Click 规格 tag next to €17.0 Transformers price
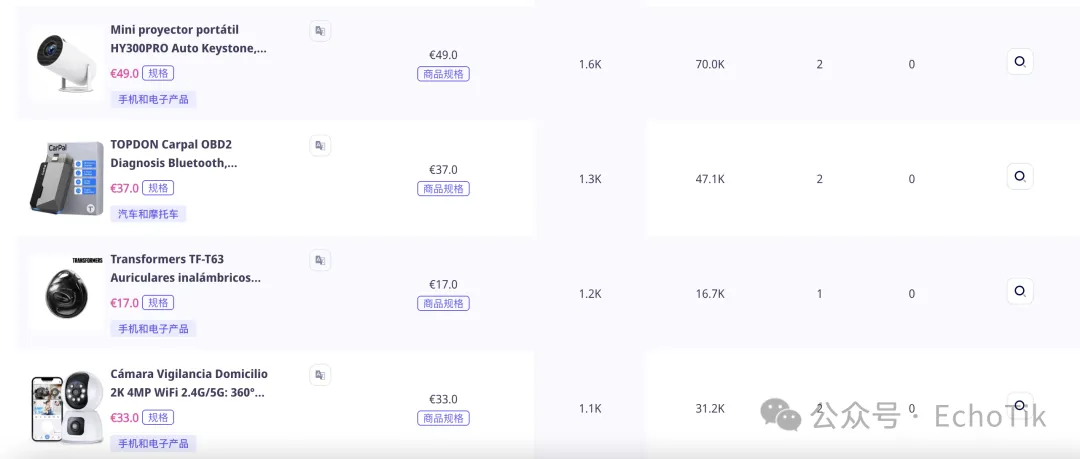The width and height of the screenshot is (1080, 459). [158, 303]
